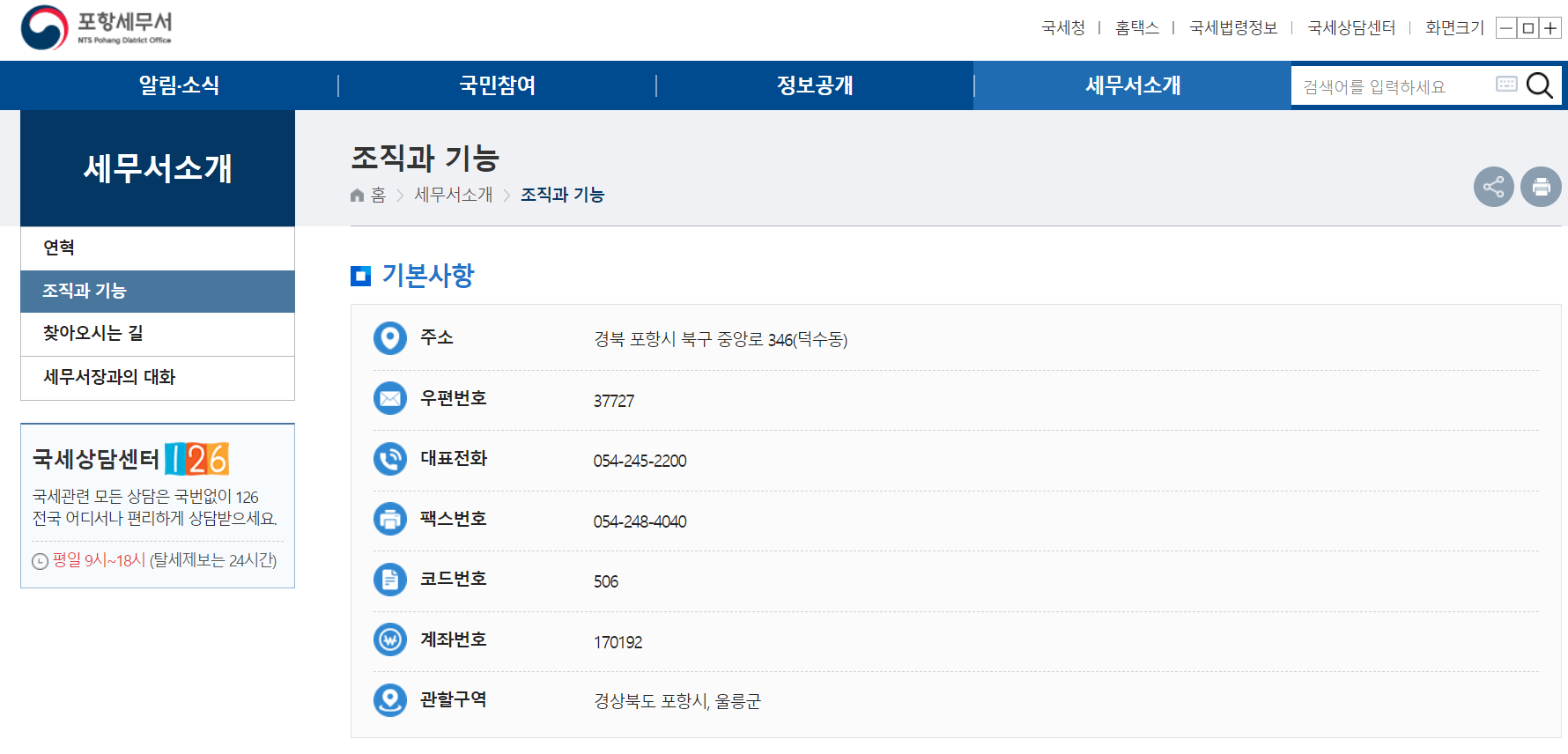Open the 국세청 top link
The width and height of the screenshot is (1568, 754).
tap(1063, 28)
